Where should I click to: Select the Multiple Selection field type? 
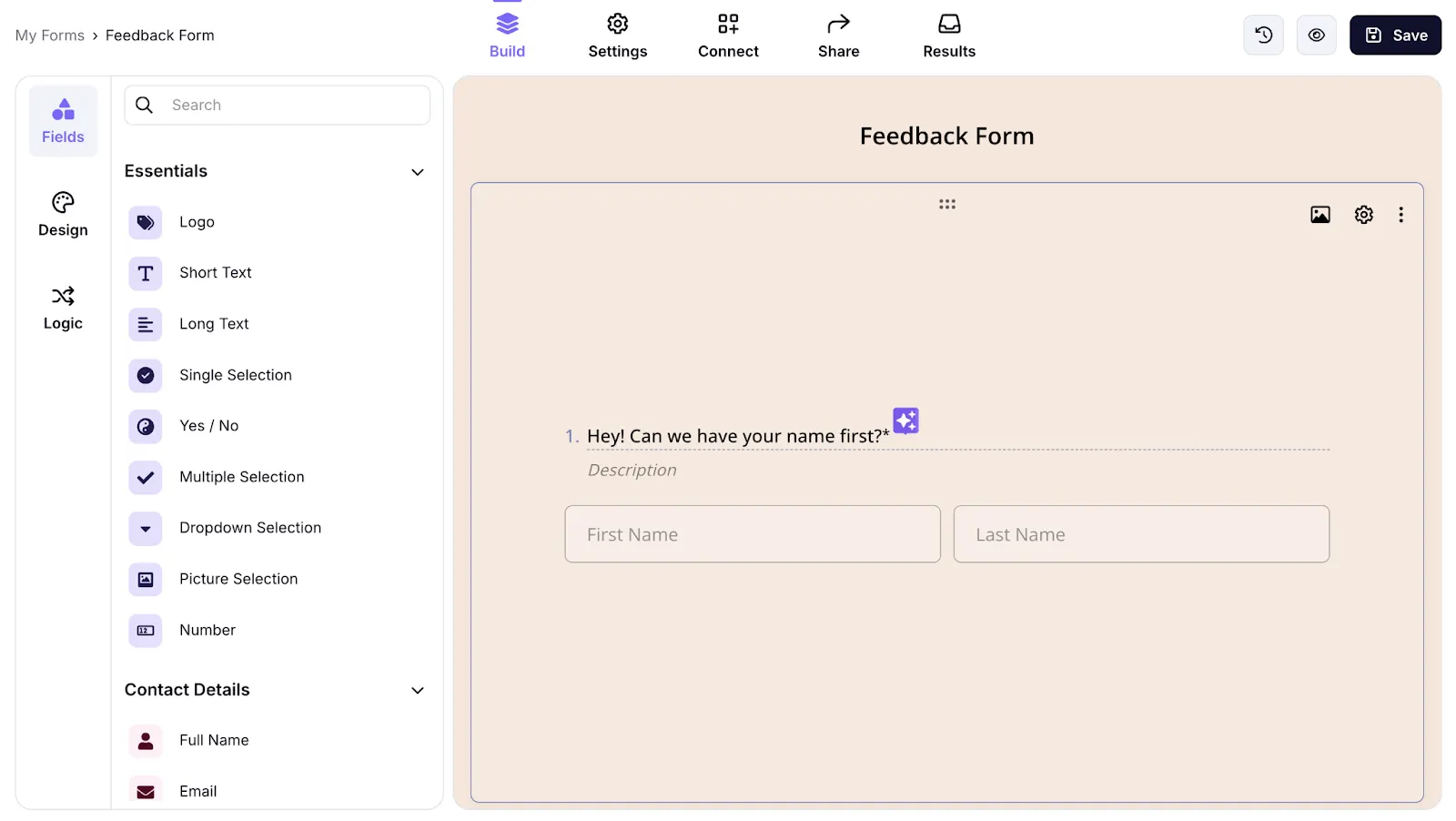pos(241,476)
